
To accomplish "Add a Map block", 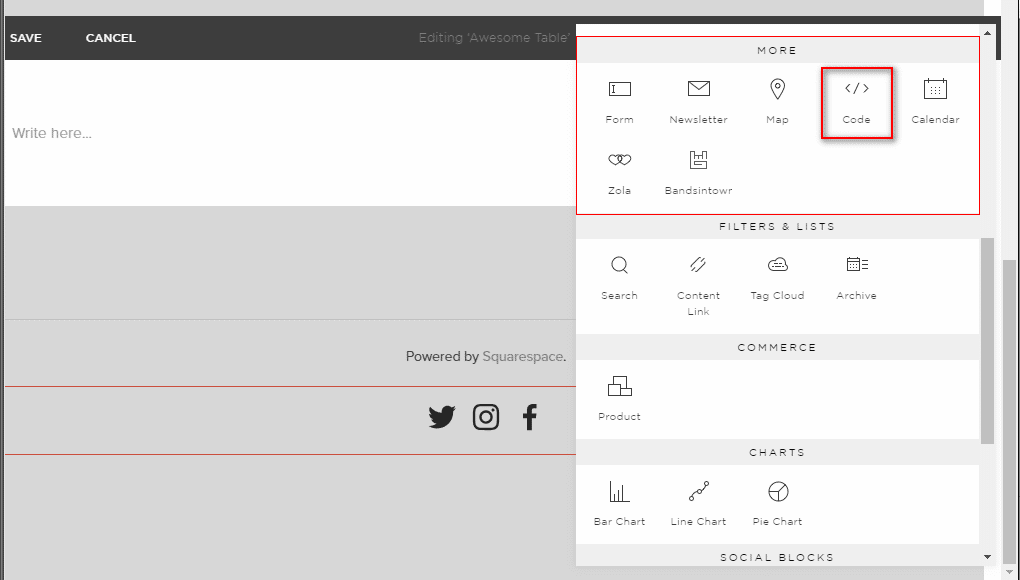I will [777, 100].
